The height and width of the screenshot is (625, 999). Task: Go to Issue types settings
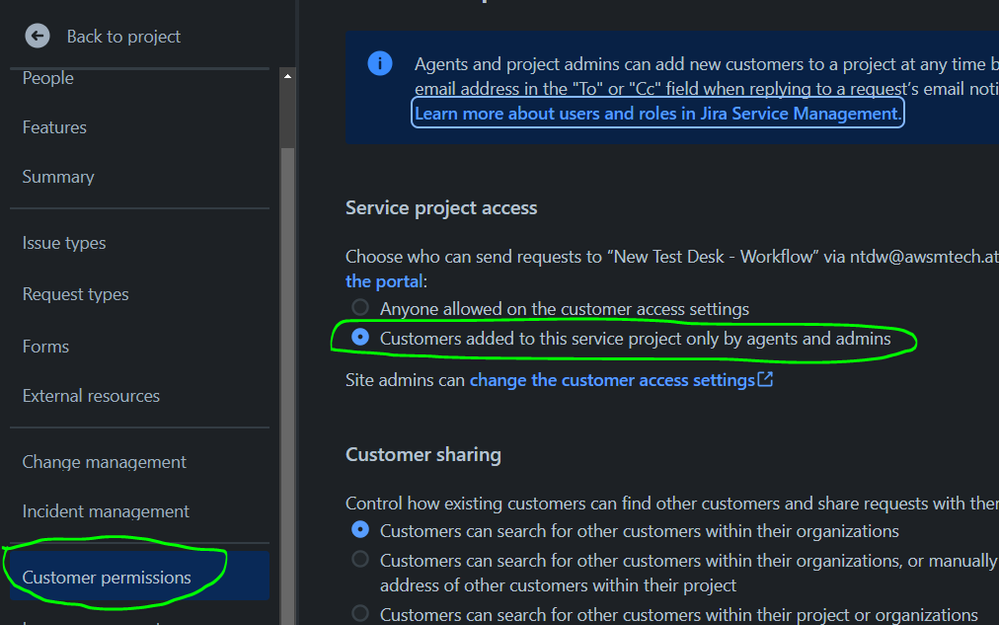(66, 242)
